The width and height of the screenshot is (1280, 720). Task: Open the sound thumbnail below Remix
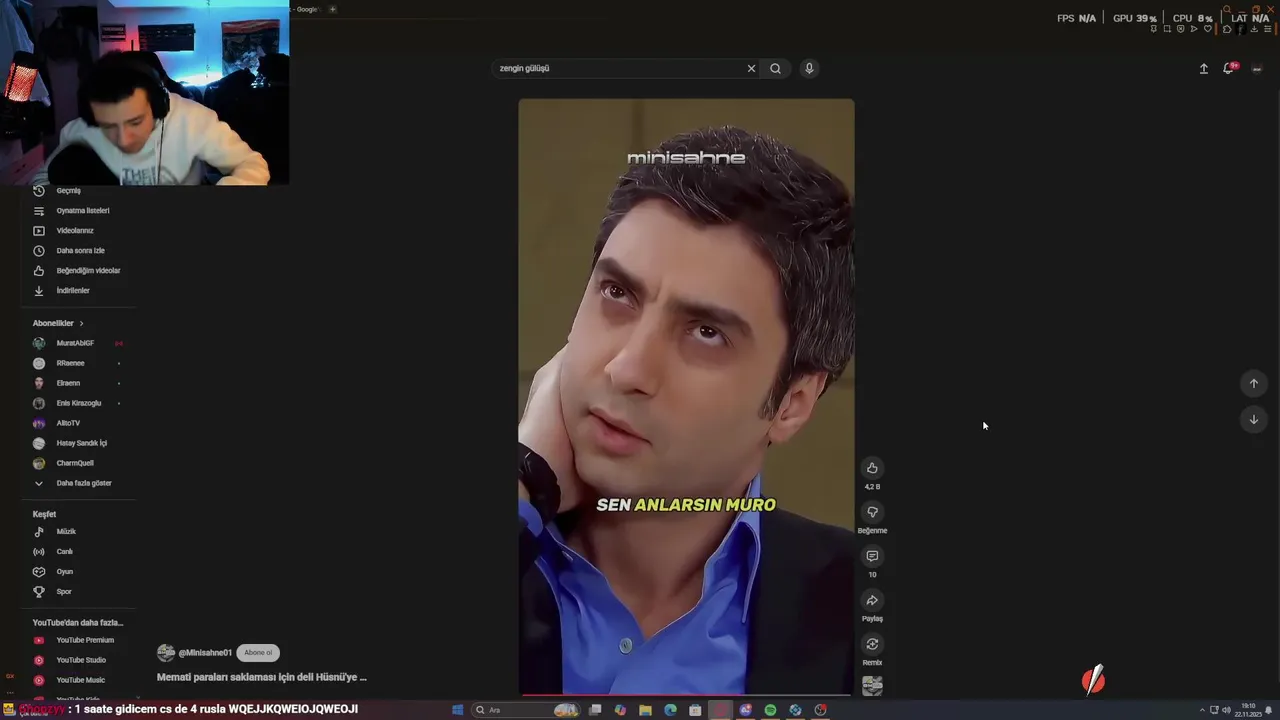pyautogui.click(x=872, y=685)
